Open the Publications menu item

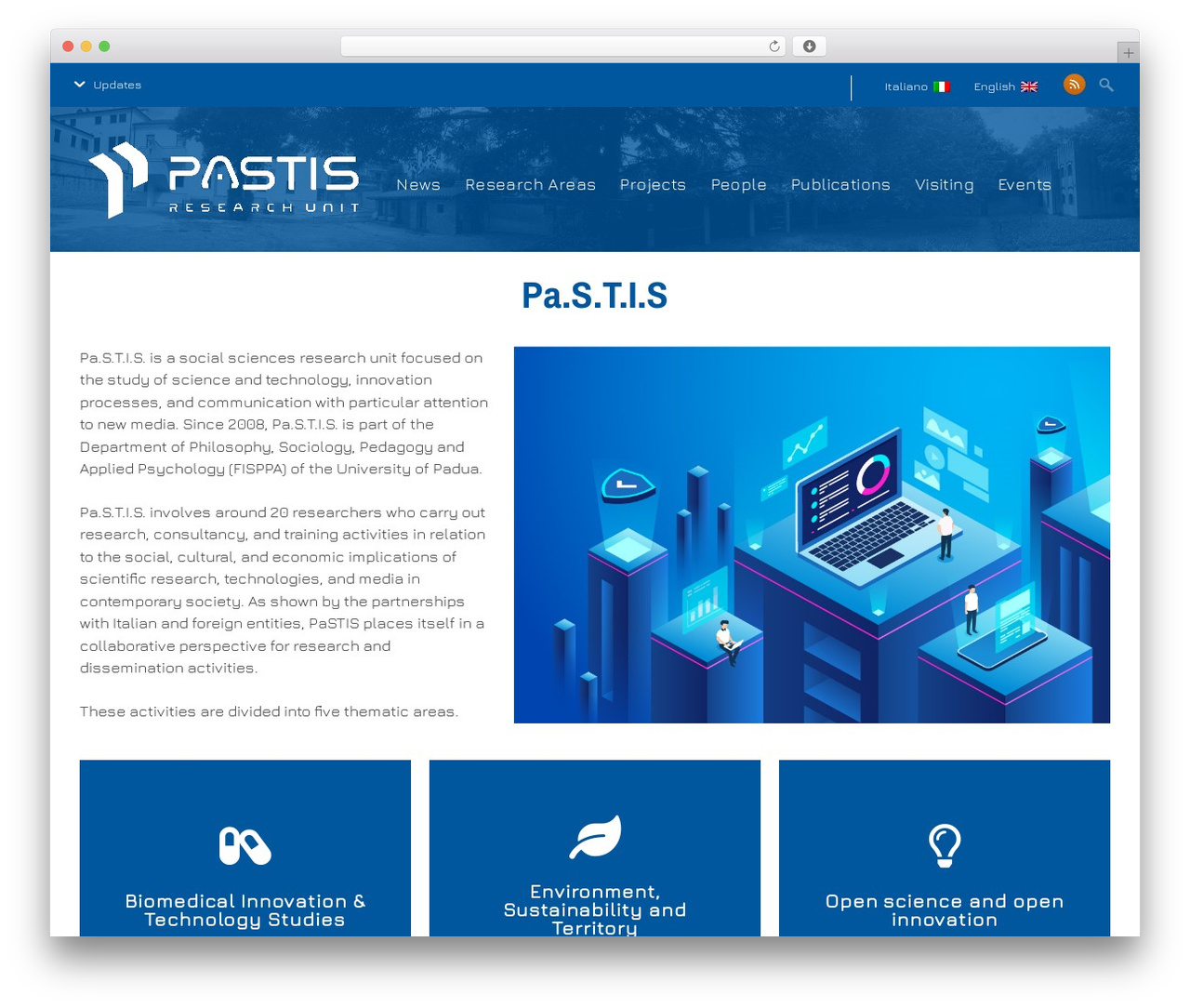pyautogui.click(x=840, y=184)
